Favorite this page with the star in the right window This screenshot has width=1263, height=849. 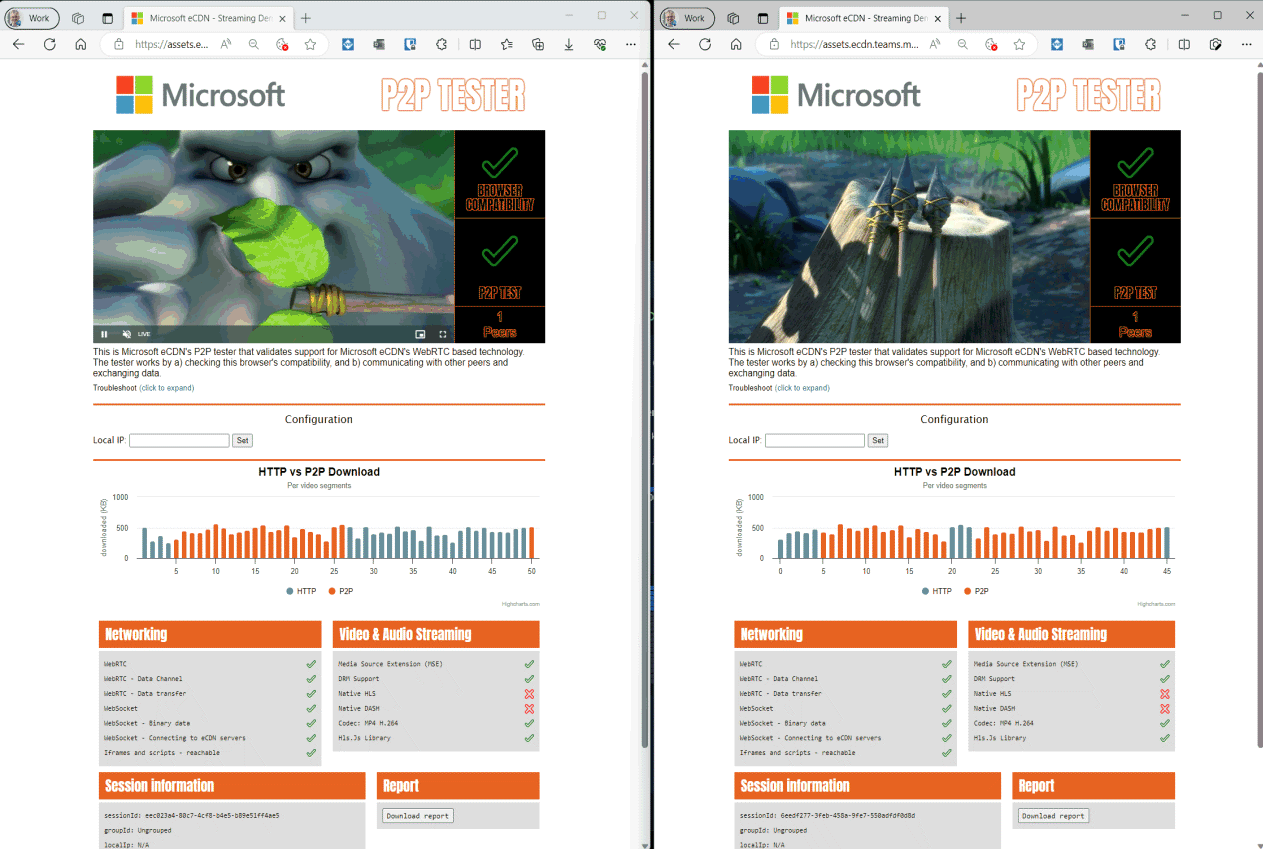point(1019,44)
